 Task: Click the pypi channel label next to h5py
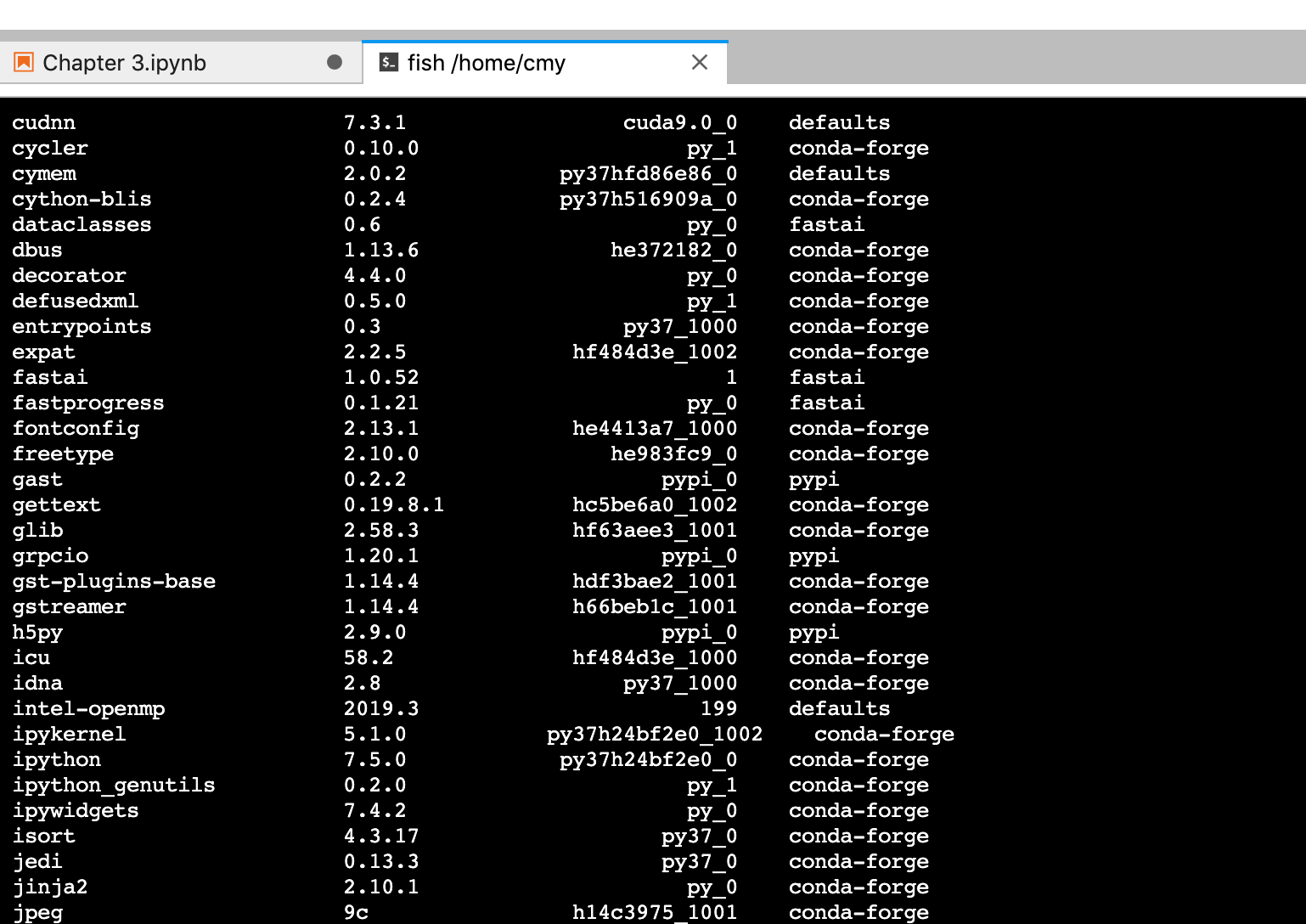tap(813, 632)
